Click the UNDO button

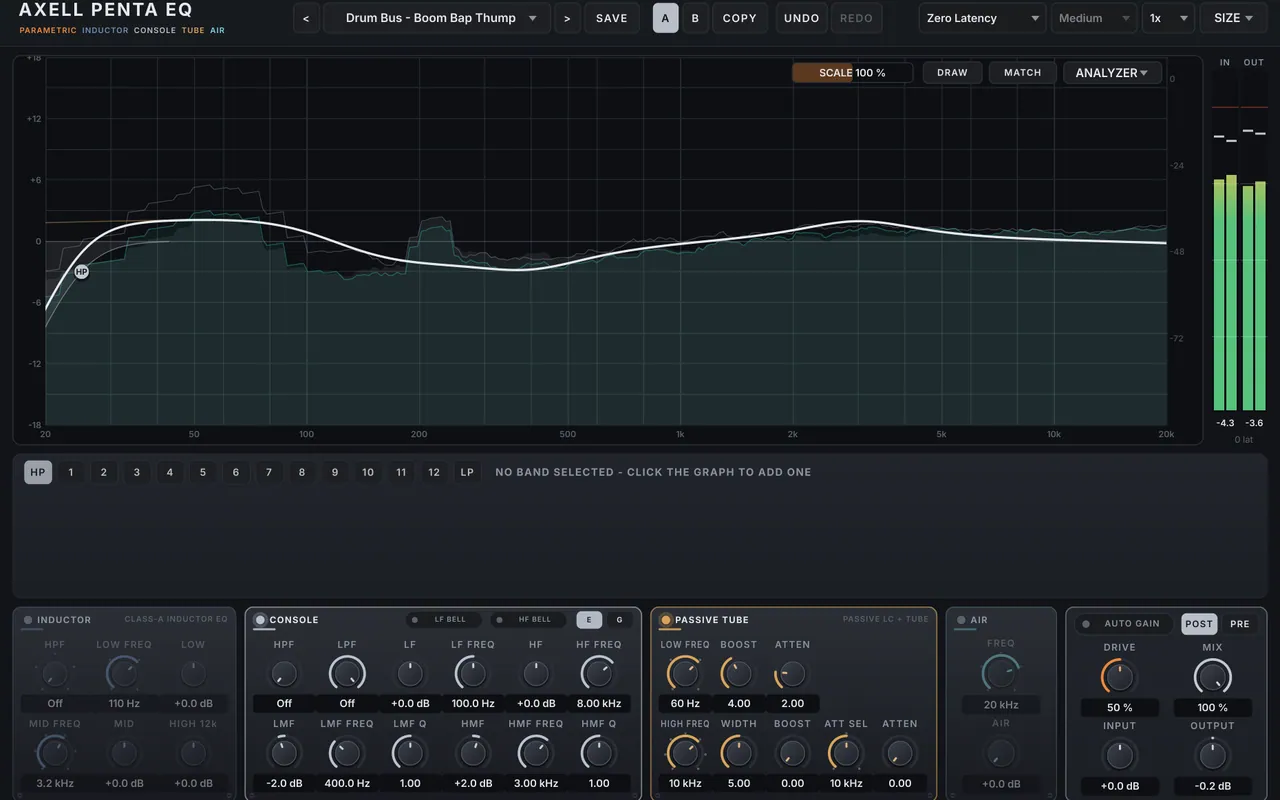tap(802, 18)
